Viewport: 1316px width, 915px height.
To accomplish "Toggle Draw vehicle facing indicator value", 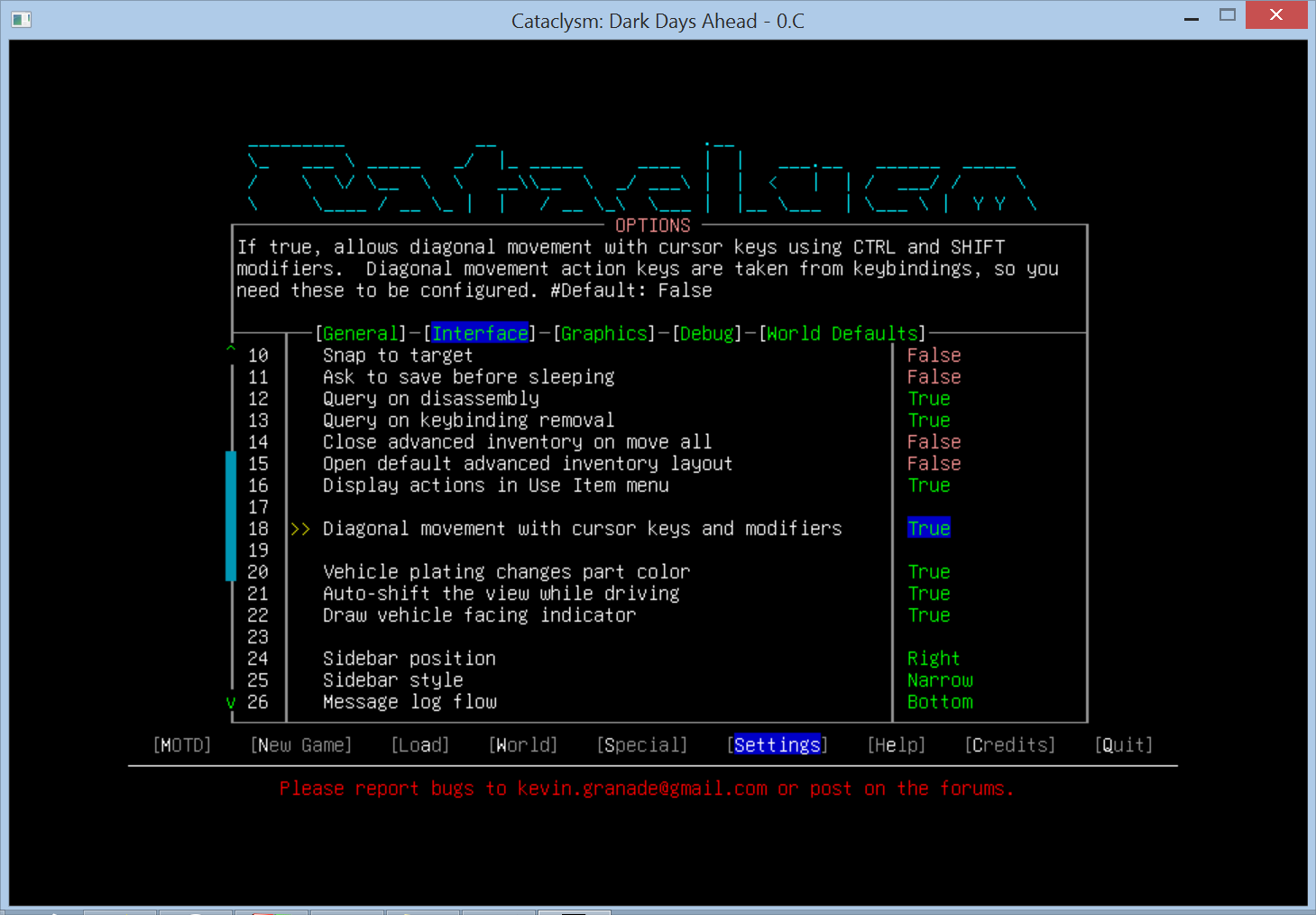I will 929,615.
